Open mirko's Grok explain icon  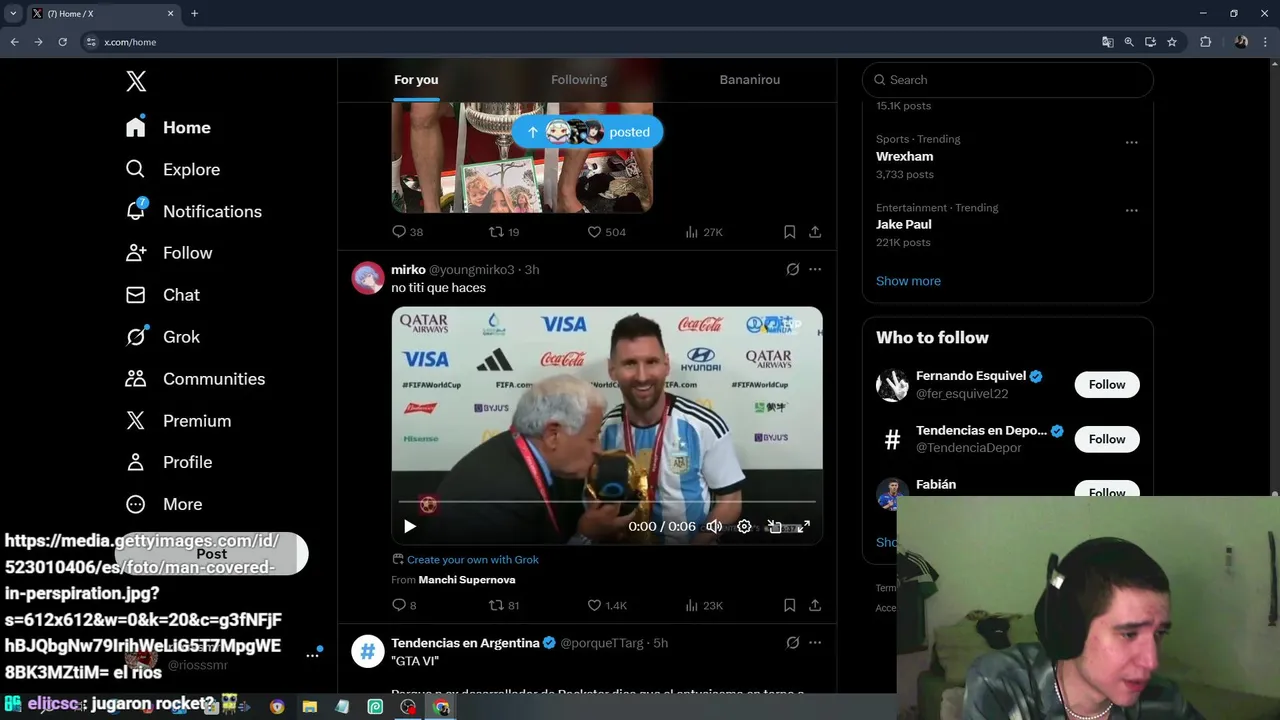[793, 270]
